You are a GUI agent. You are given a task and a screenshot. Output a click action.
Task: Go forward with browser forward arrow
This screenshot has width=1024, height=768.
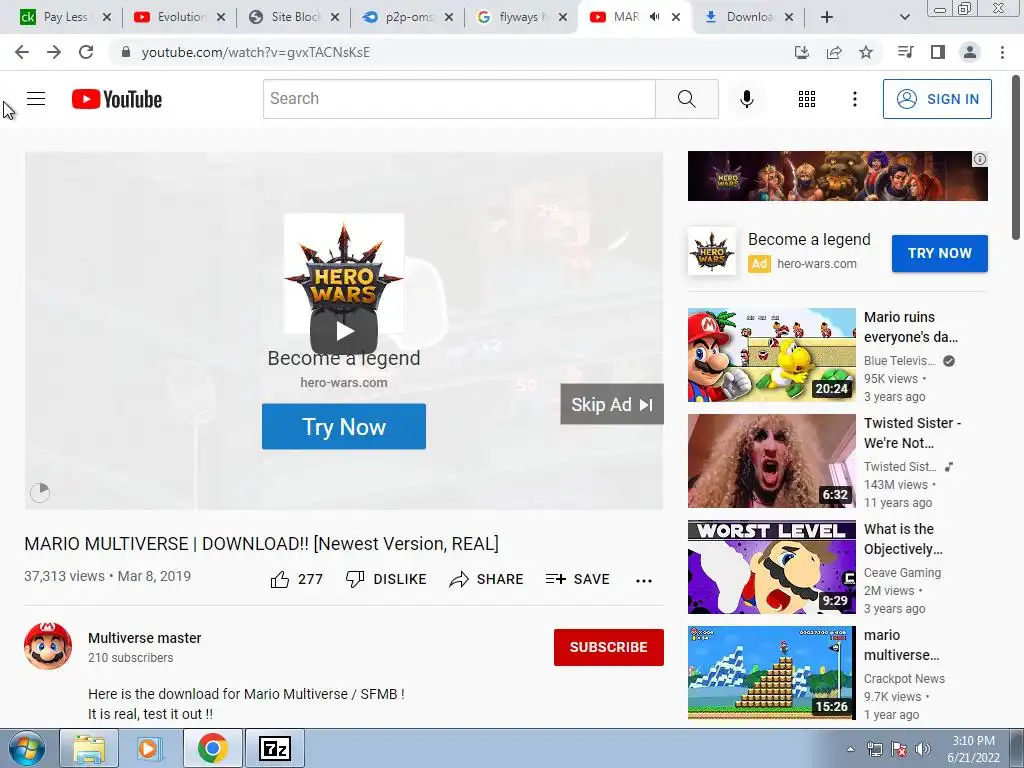click(x=54, y=52)
